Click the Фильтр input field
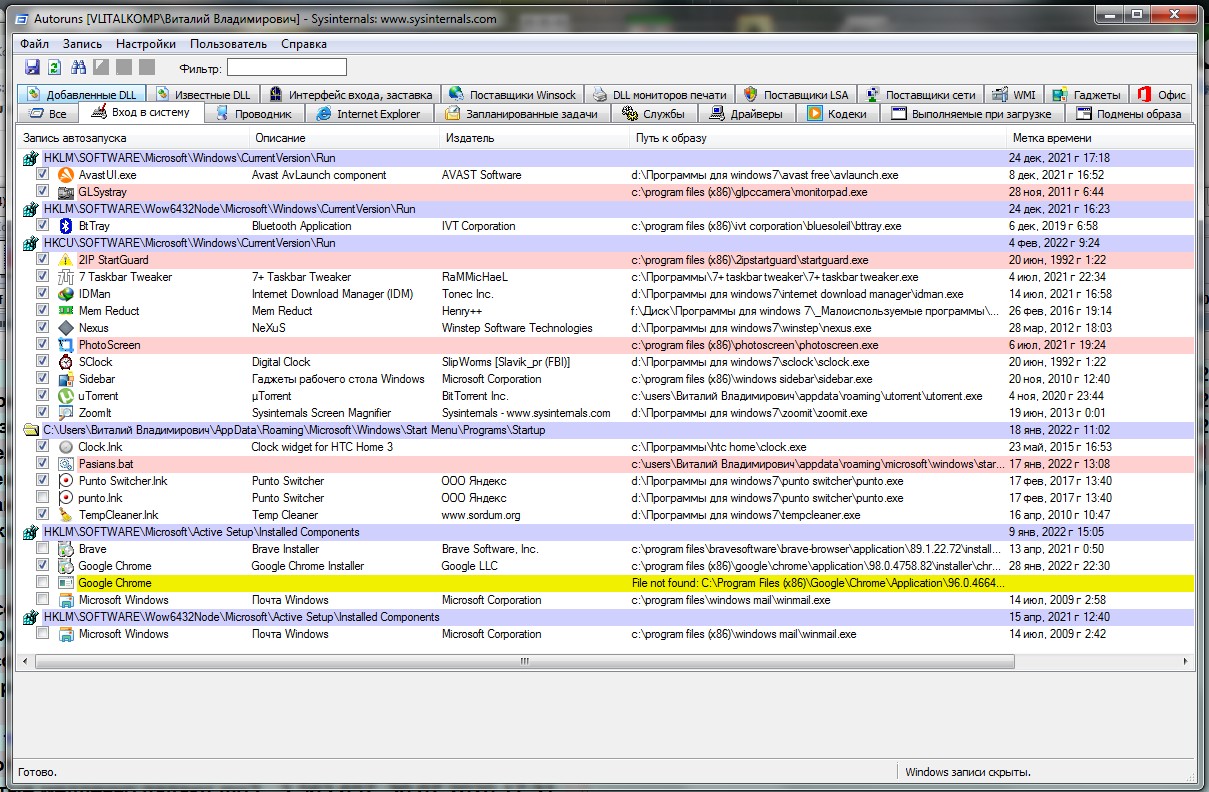 point(287,67)
